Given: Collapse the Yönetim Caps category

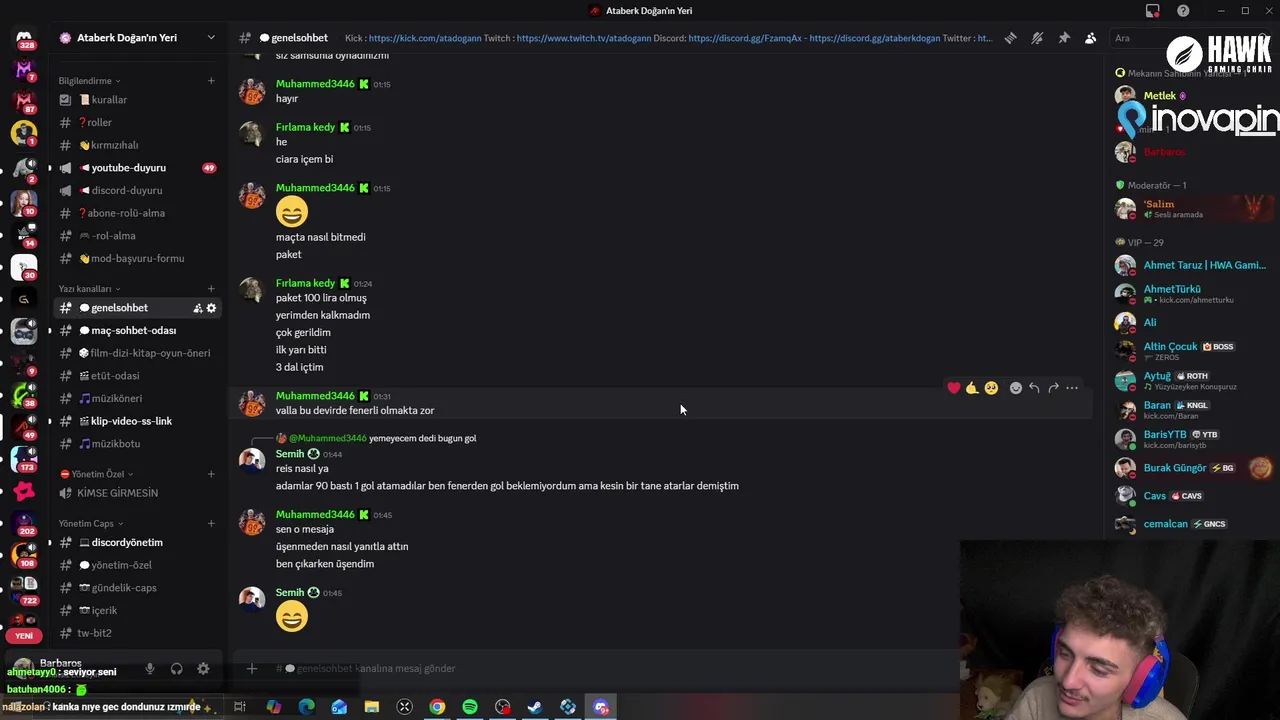Looking at the screenshot, I should [91, 523].
